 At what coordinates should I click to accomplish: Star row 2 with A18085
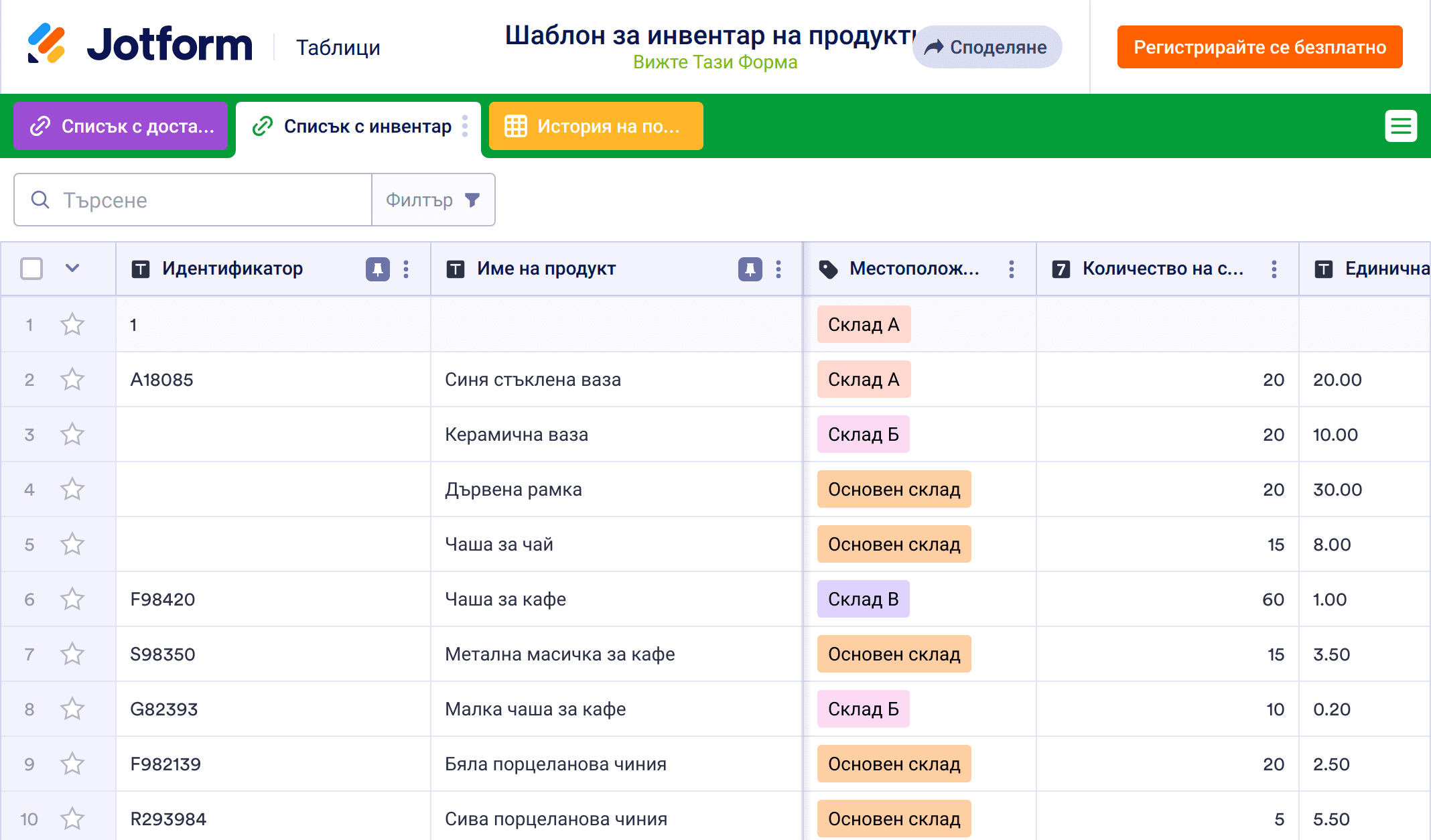point(72,380)
